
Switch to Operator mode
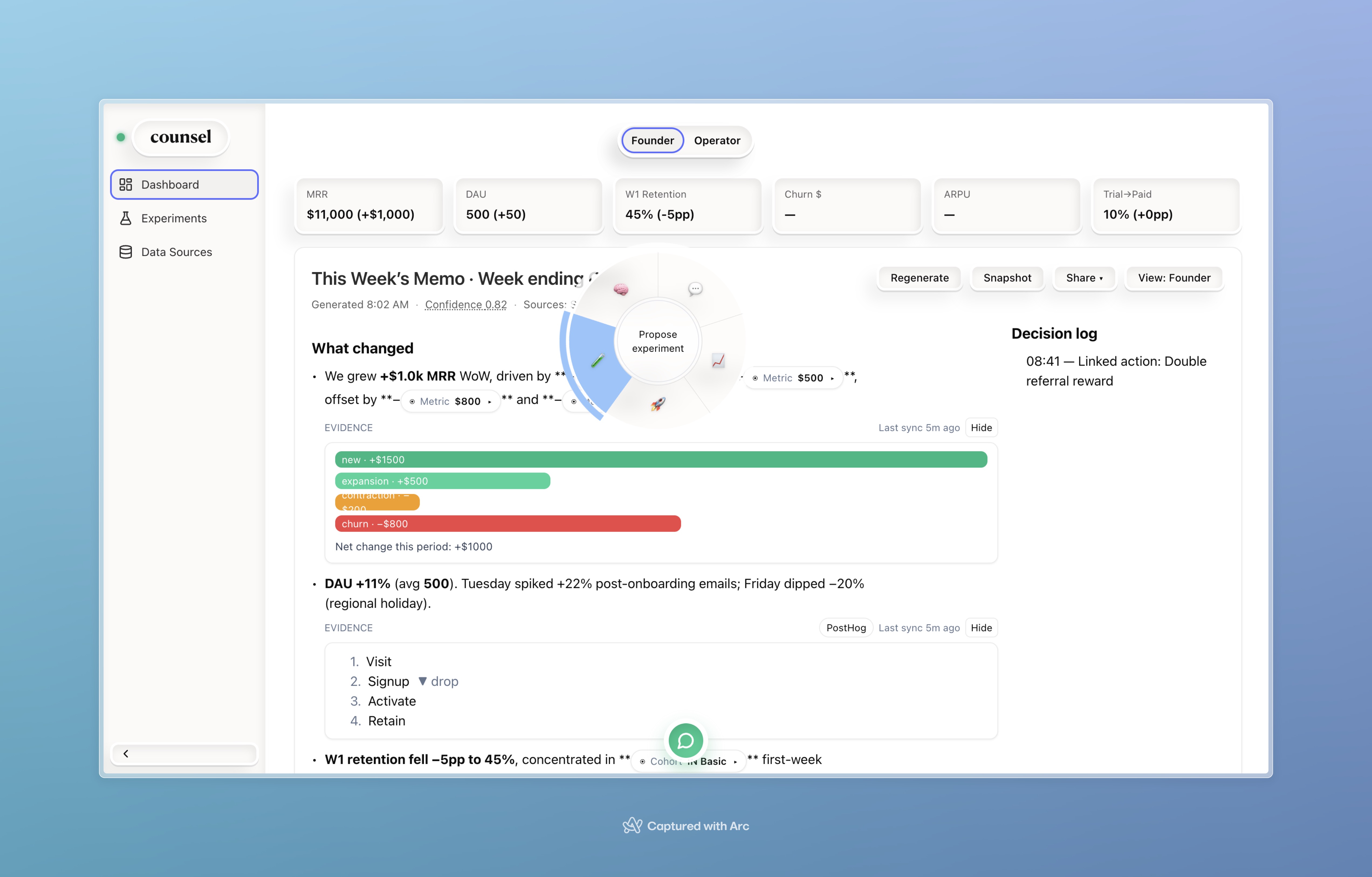click(x=717, y=140)
